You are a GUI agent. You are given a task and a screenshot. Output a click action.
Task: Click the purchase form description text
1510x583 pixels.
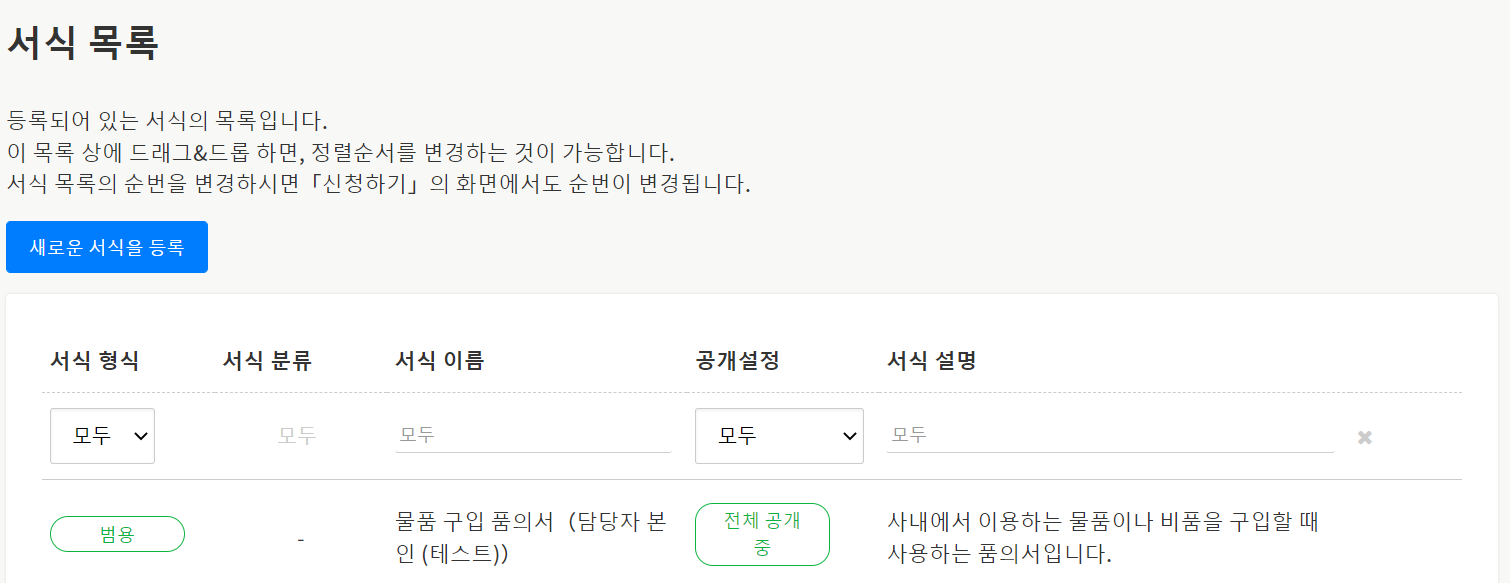coord(1103,537)
